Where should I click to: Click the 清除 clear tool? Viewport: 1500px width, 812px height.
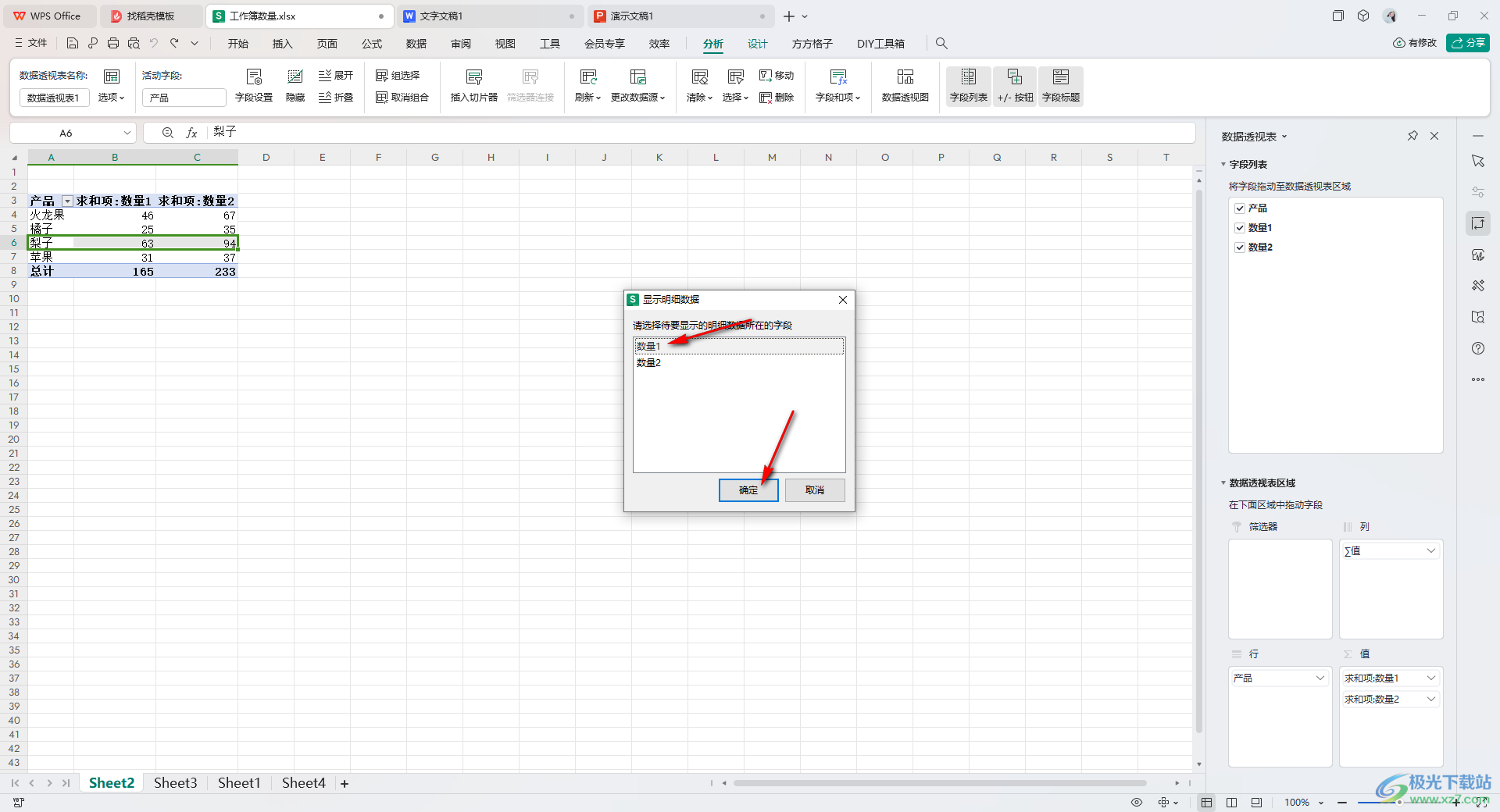[700, 86]
